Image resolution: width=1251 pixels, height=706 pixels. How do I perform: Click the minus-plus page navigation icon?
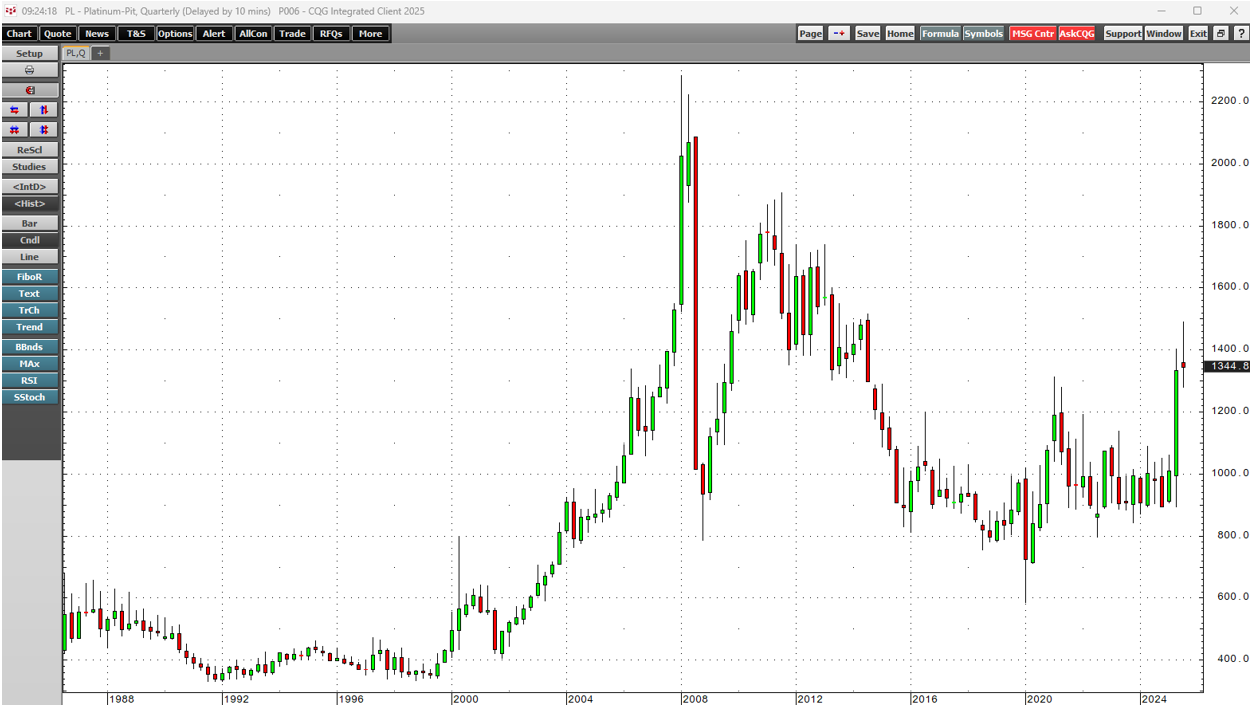coord(839,34)
